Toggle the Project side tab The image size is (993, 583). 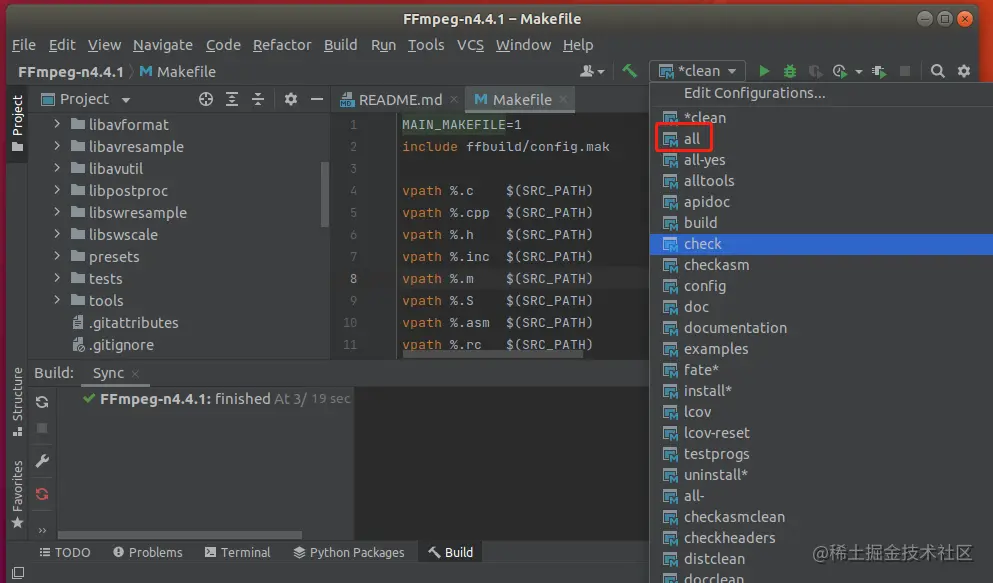click(x=17, y=123)
